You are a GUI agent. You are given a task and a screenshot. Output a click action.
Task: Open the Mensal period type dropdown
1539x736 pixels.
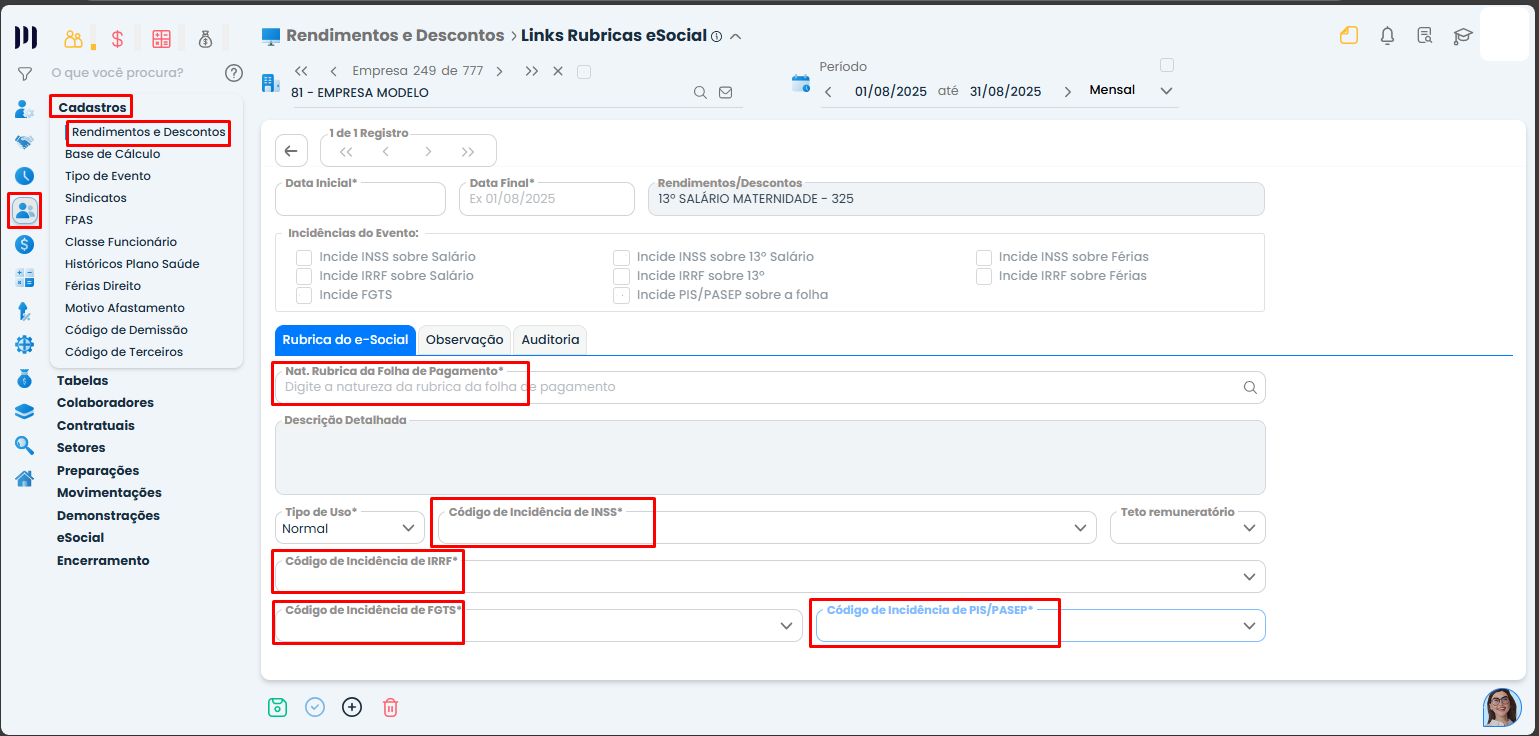coord(1130,91)
